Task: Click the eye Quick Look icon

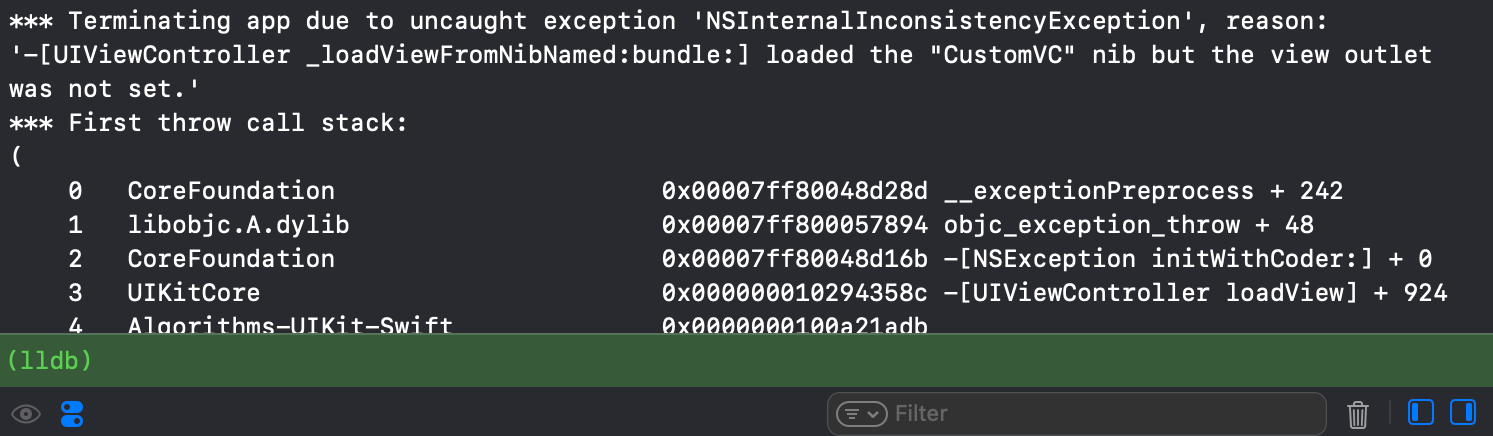Action: click(26, 413)
